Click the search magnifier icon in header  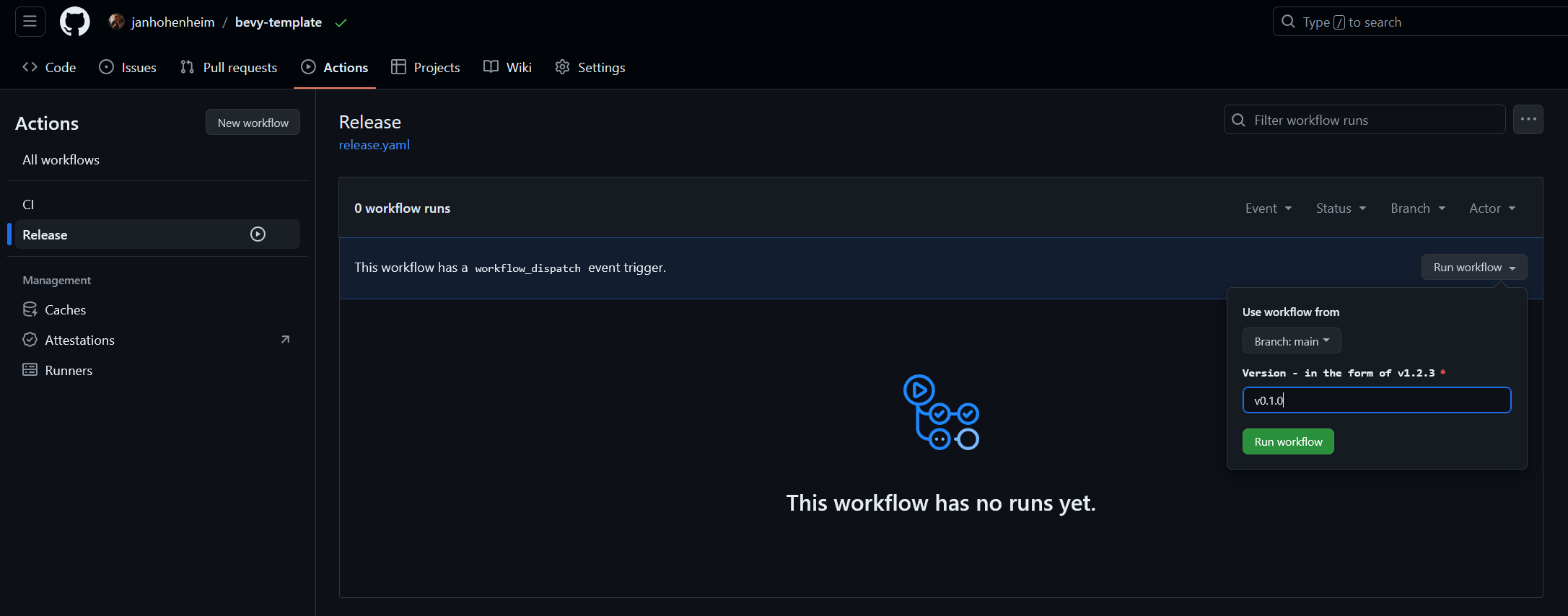coord(1288,22)
